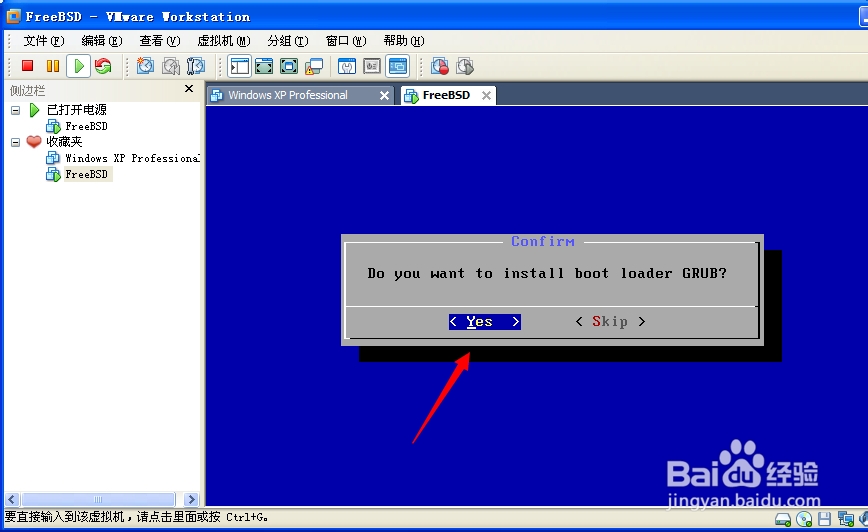
Task: Take a snapshot using the clock-with-star icon
Action: (145, 66)
